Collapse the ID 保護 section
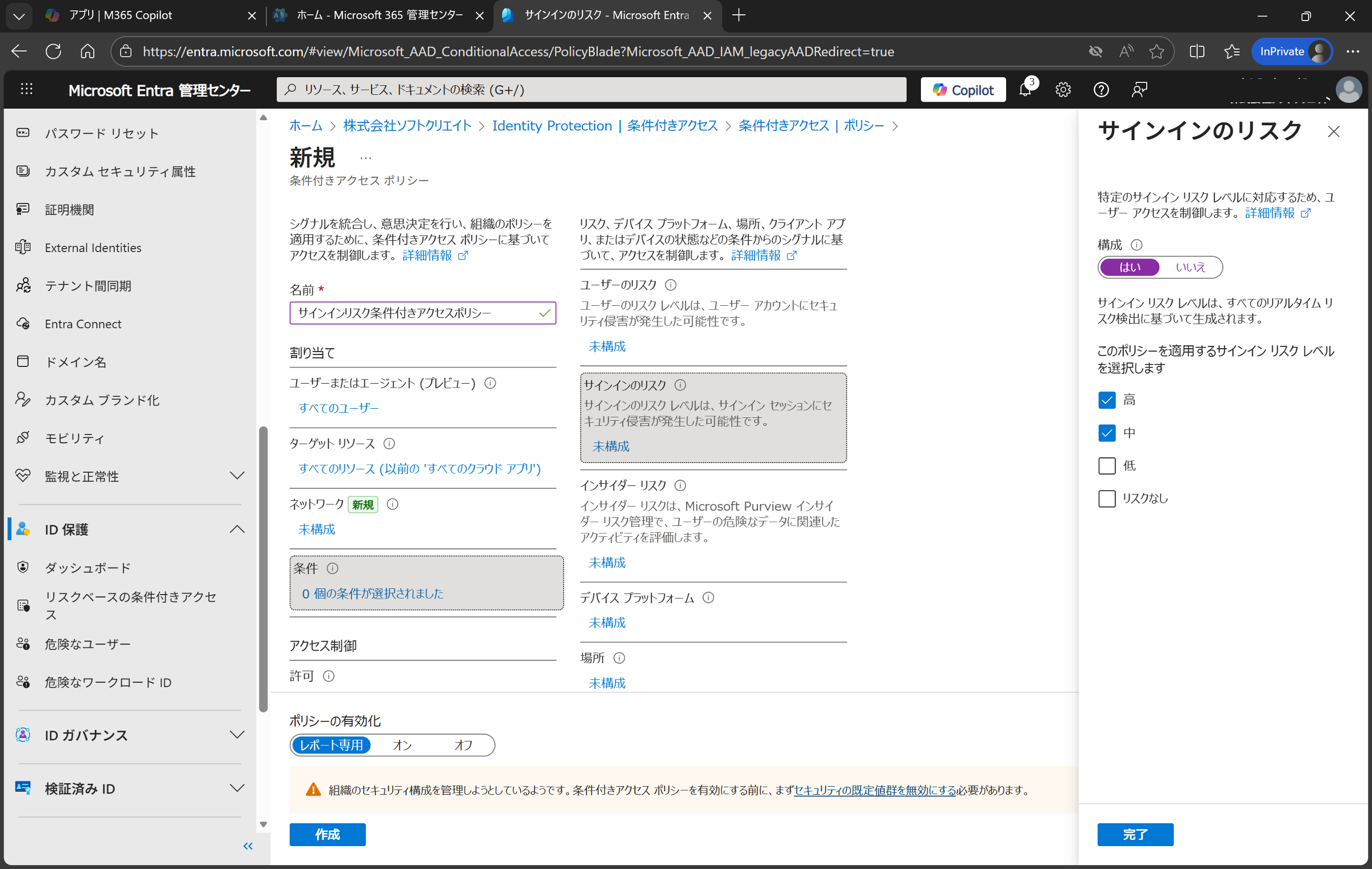The width and height of the screenshot is (1372, 869). (237, 529)
